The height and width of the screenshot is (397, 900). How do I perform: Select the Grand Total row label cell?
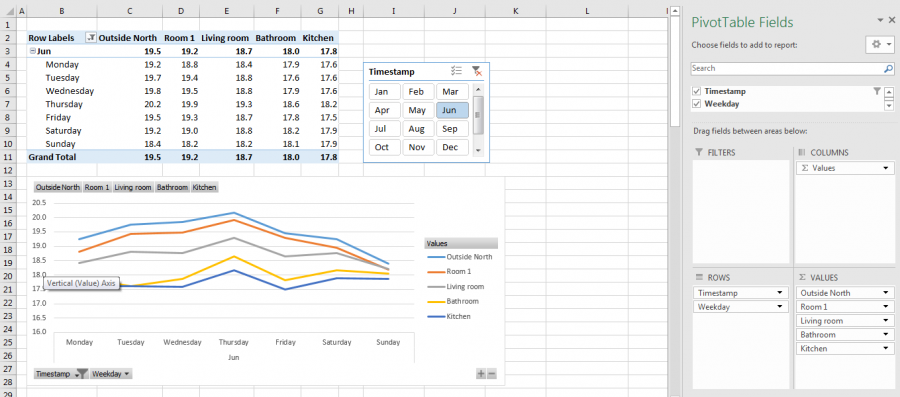[x=62, y=157]
